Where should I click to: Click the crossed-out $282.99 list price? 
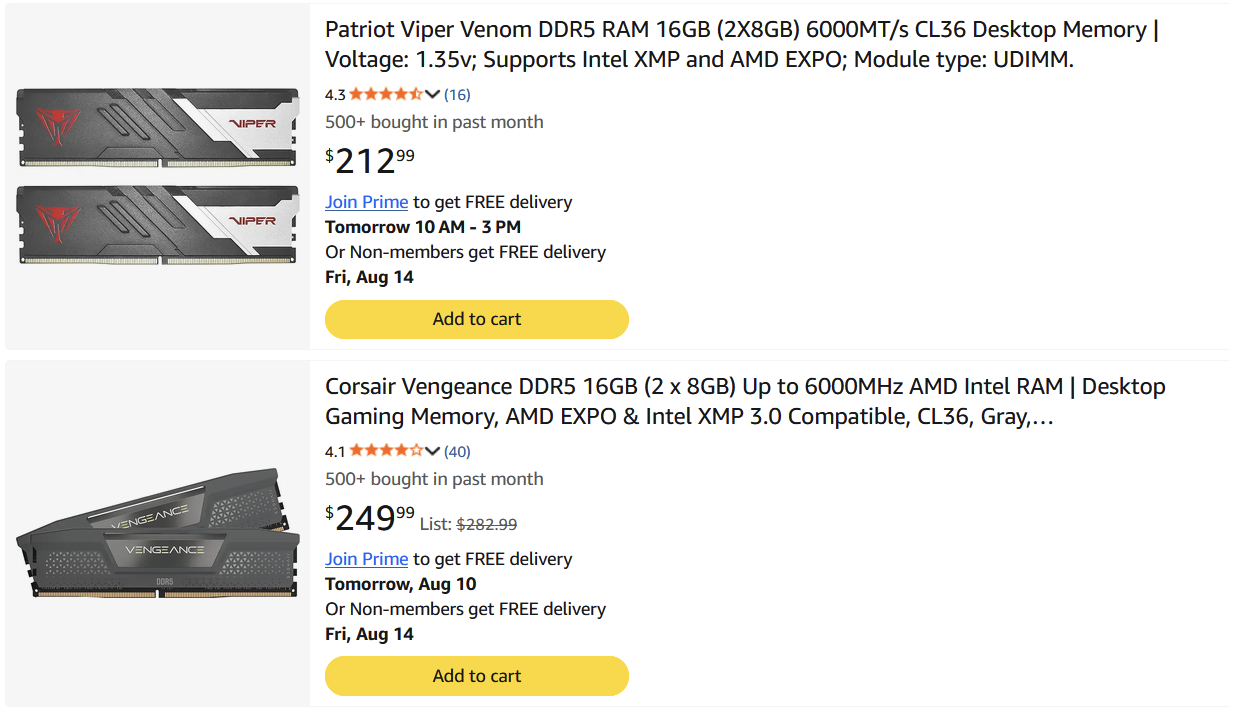pos(487,524)
